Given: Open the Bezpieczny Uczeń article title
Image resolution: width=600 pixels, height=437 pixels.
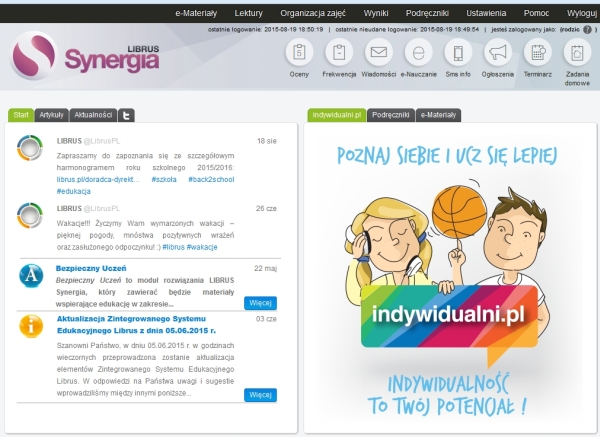Looking at the screenshot, I should coord(91,268).
